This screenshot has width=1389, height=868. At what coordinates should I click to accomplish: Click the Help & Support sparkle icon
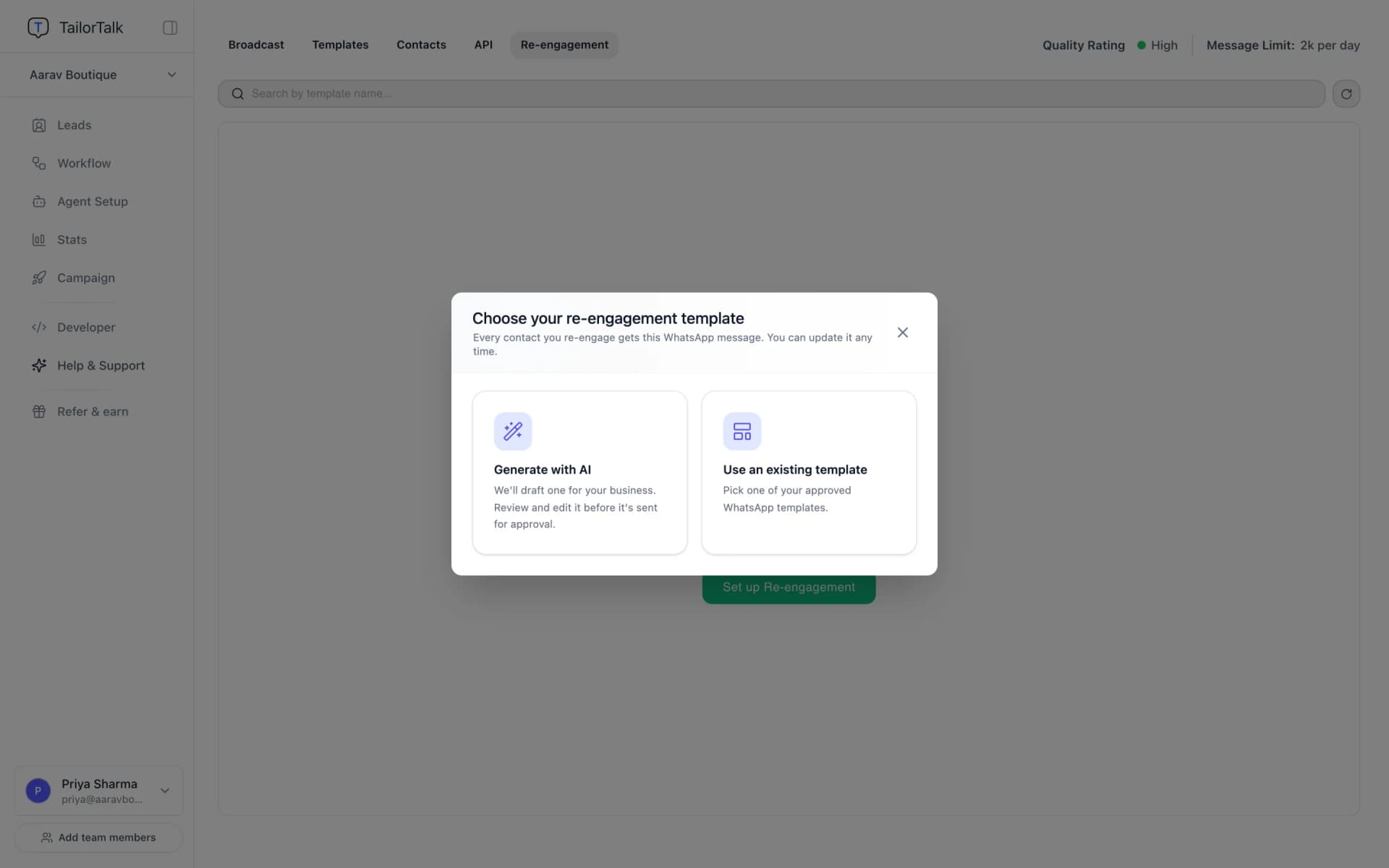pos(39,366)
